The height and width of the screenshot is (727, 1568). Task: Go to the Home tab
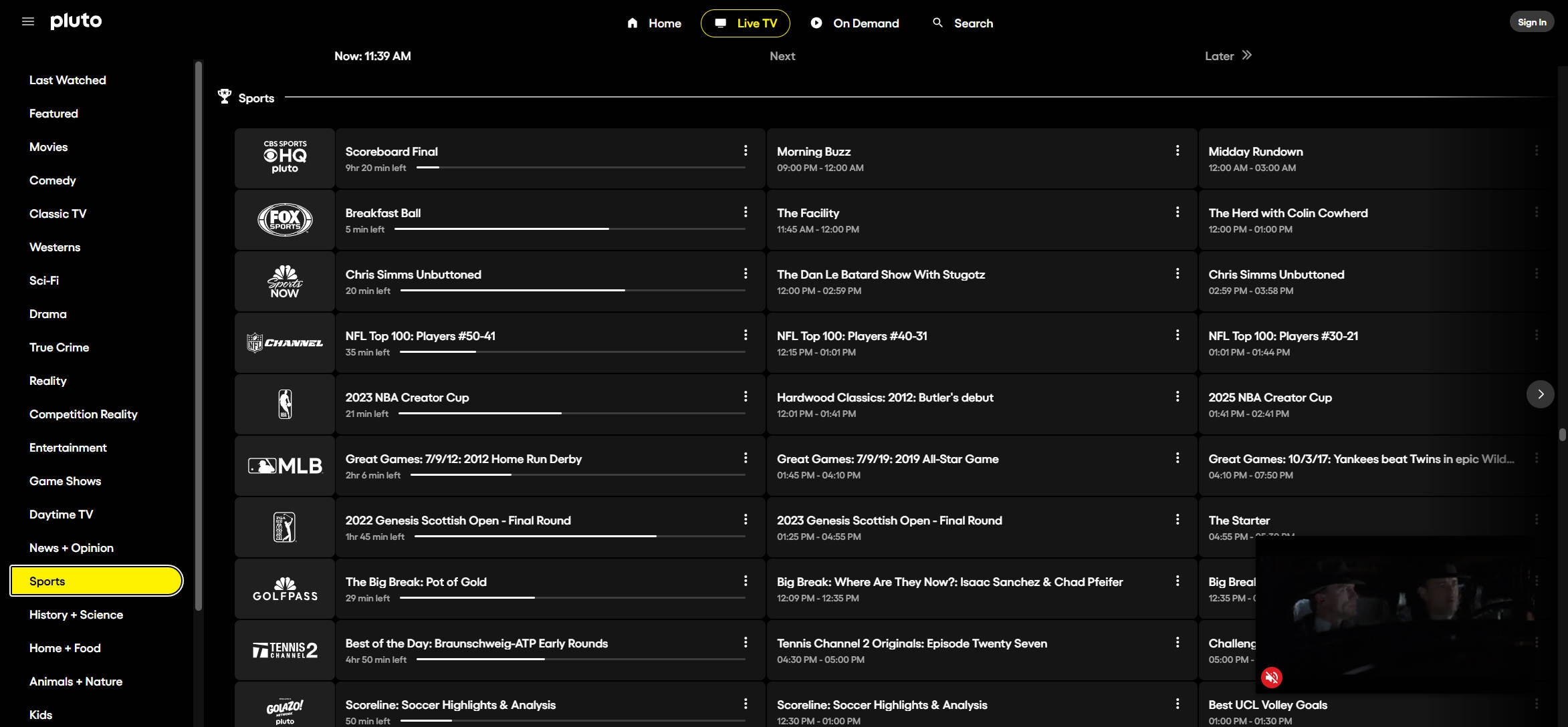click(654, 23)
